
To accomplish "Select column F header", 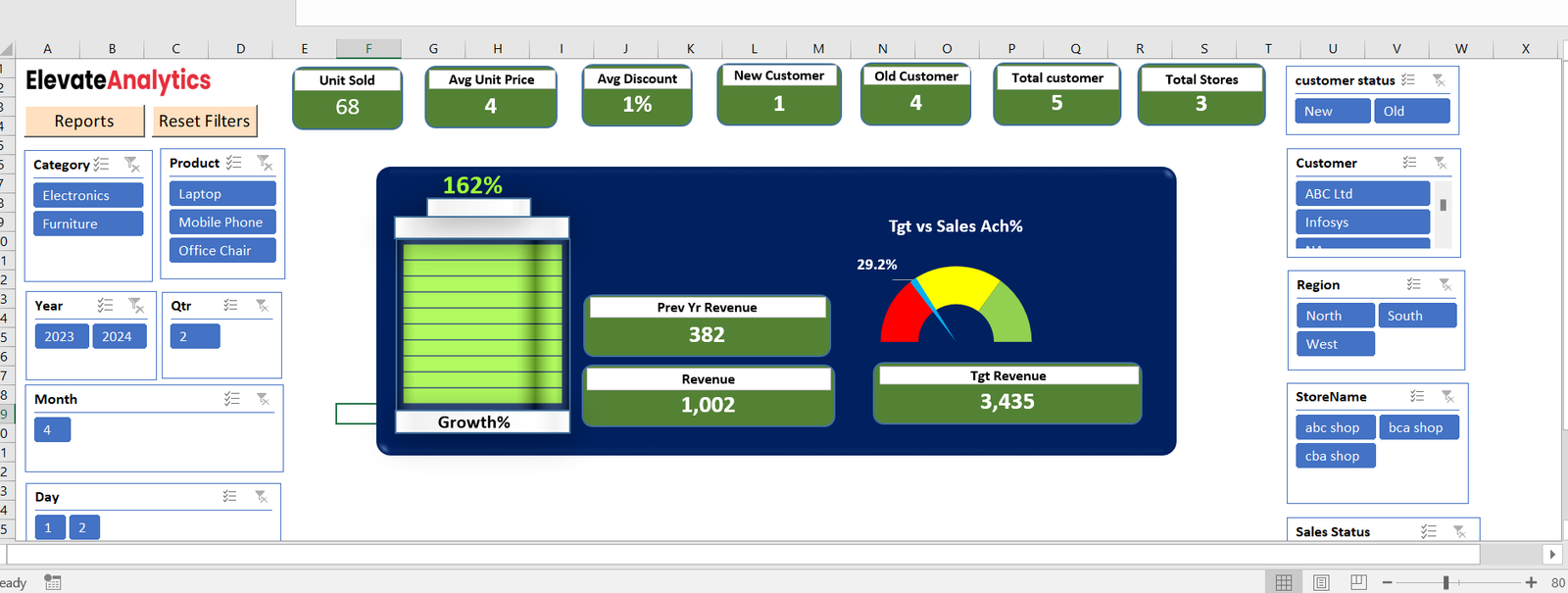I will pyautogui.click(x=368, y=49).
